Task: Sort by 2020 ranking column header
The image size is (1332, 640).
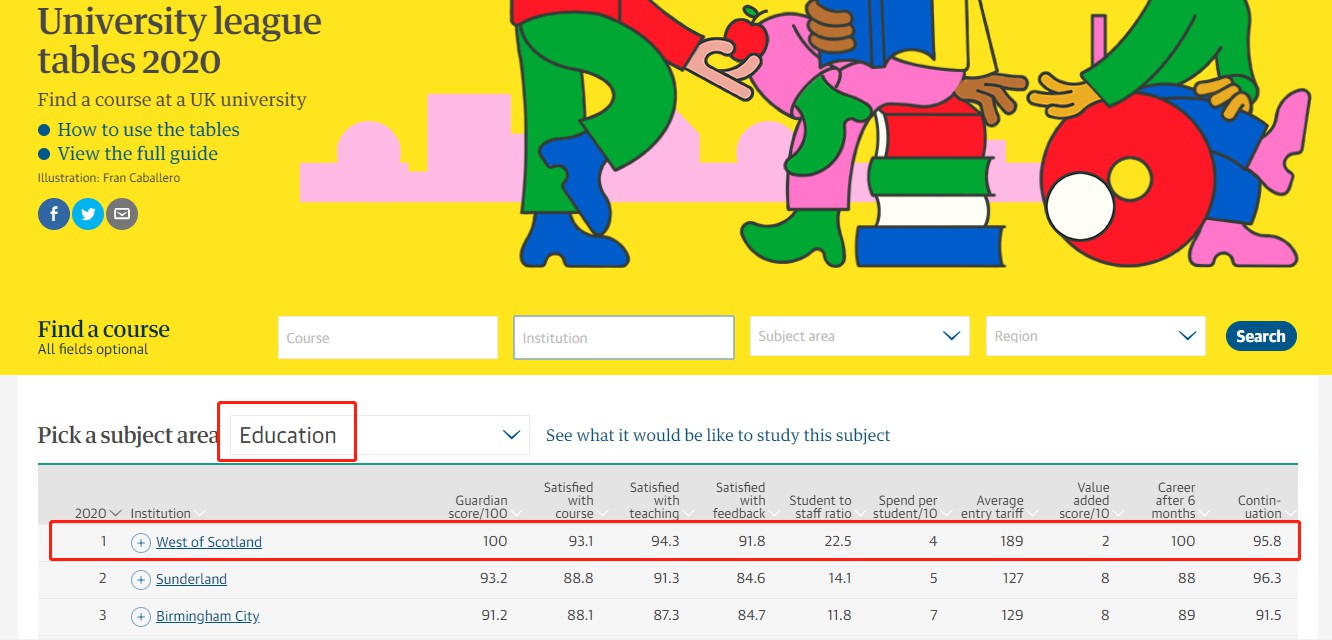Action: pyautogui.click(x=97, y=513)
